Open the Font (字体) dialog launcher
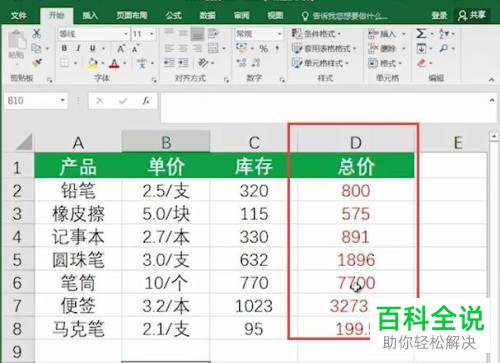 pos(154,80)
